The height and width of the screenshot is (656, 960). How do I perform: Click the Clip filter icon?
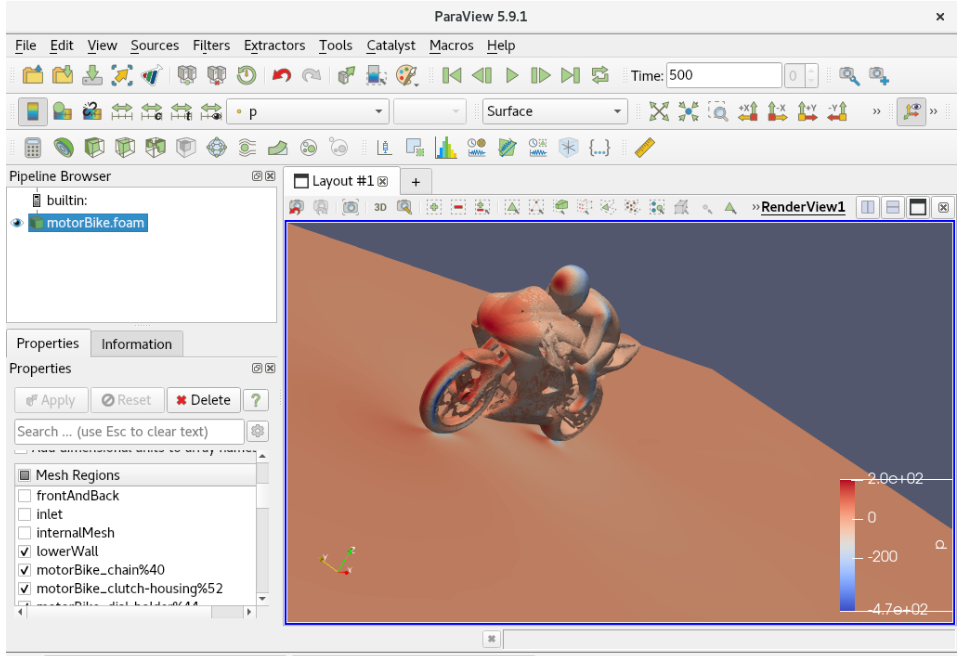tap(94, 148)
